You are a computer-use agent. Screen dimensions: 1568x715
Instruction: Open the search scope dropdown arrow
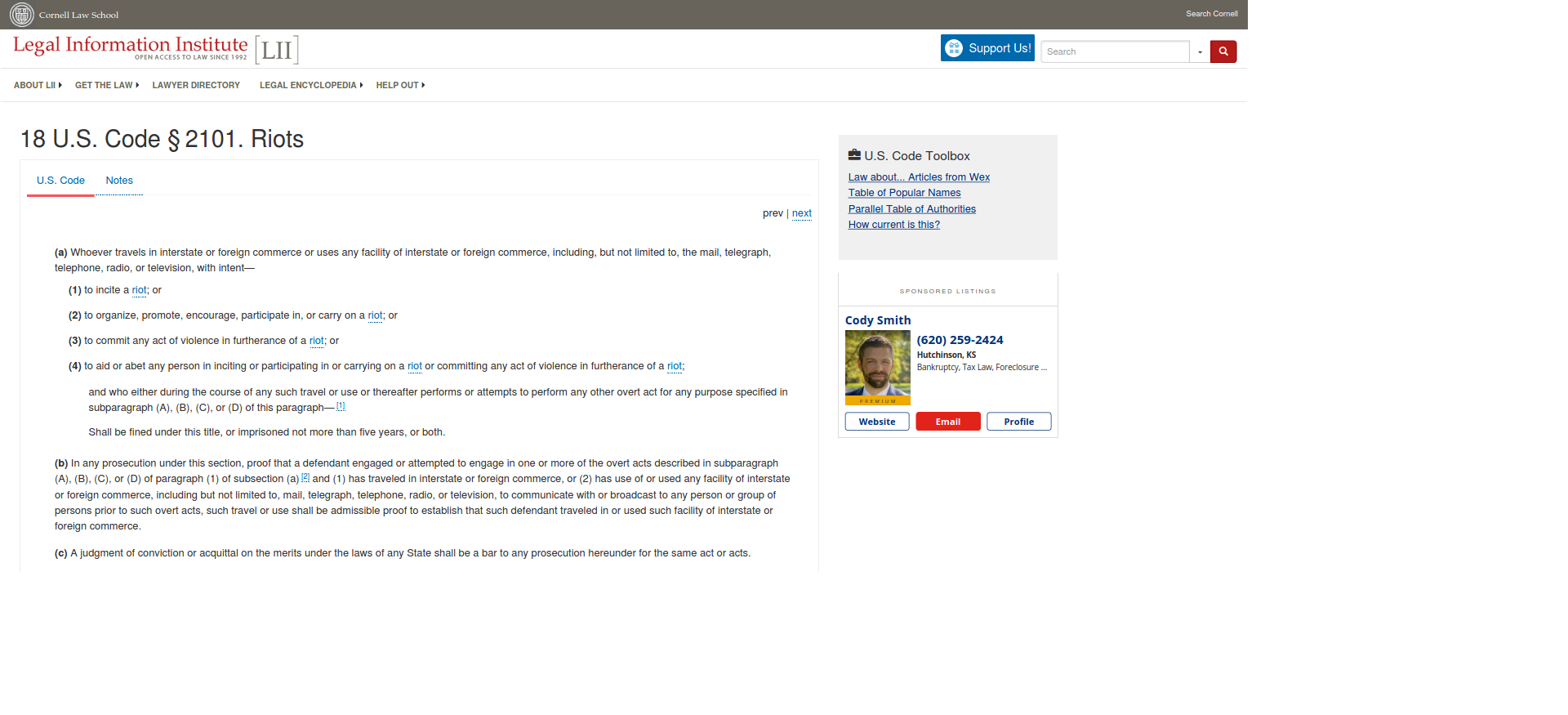(x=1200, y=51)
